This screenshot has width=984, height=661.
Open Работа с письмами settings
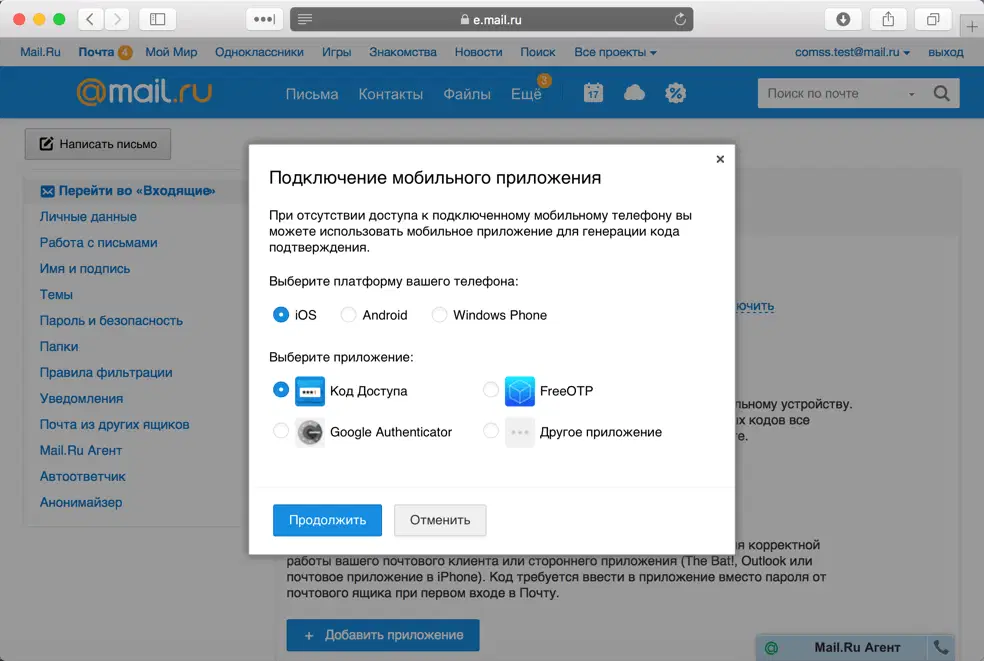pyautogui.click(x=99, y=243)
